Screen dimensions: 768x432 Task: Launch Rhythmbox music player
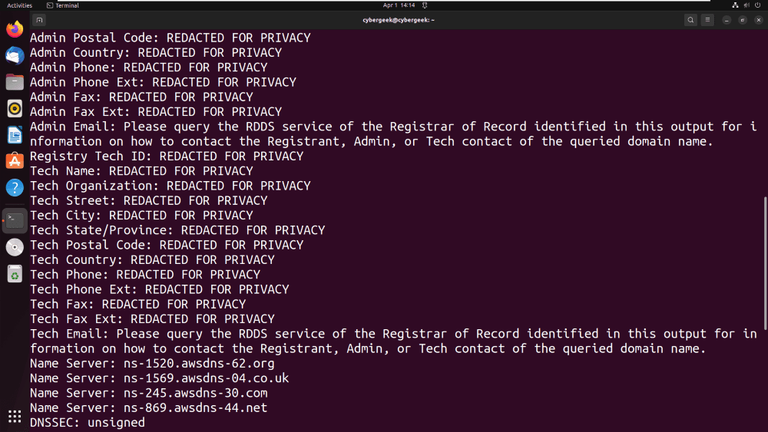tap(14, 108)
